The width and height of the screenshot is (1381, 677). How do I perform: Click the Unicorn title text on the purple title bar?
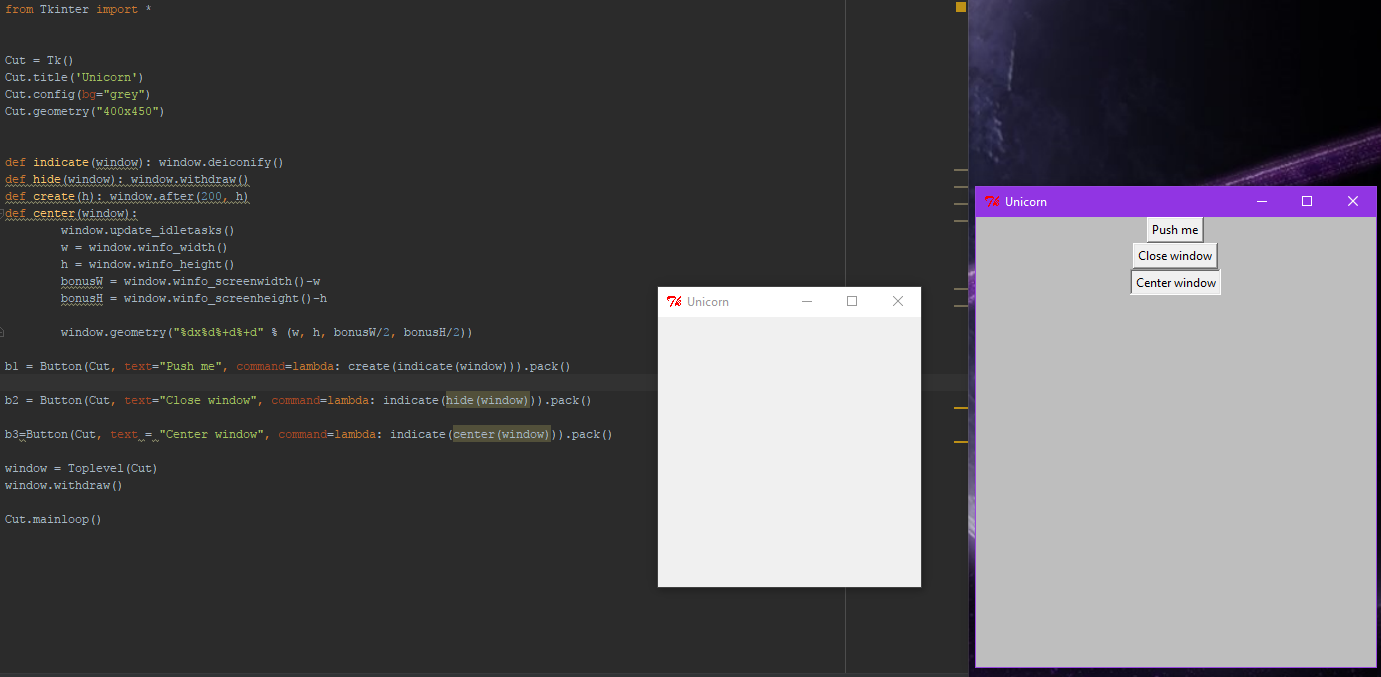pyautogui.click(x=1024, y=201)
